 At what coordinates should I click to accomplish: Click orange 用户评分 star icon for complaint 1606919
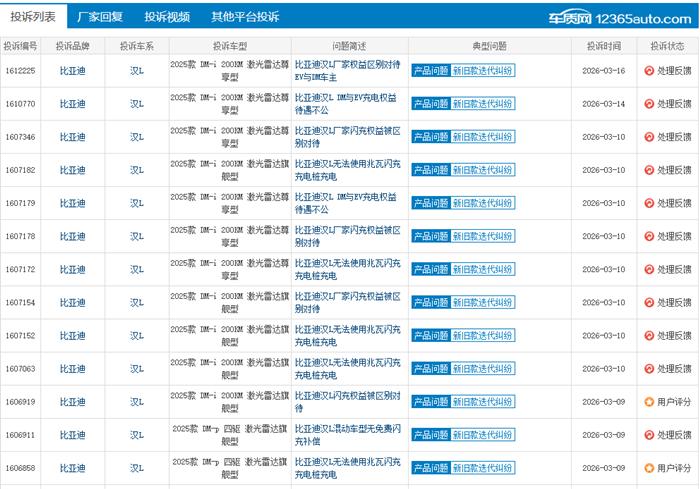point(648,402)
